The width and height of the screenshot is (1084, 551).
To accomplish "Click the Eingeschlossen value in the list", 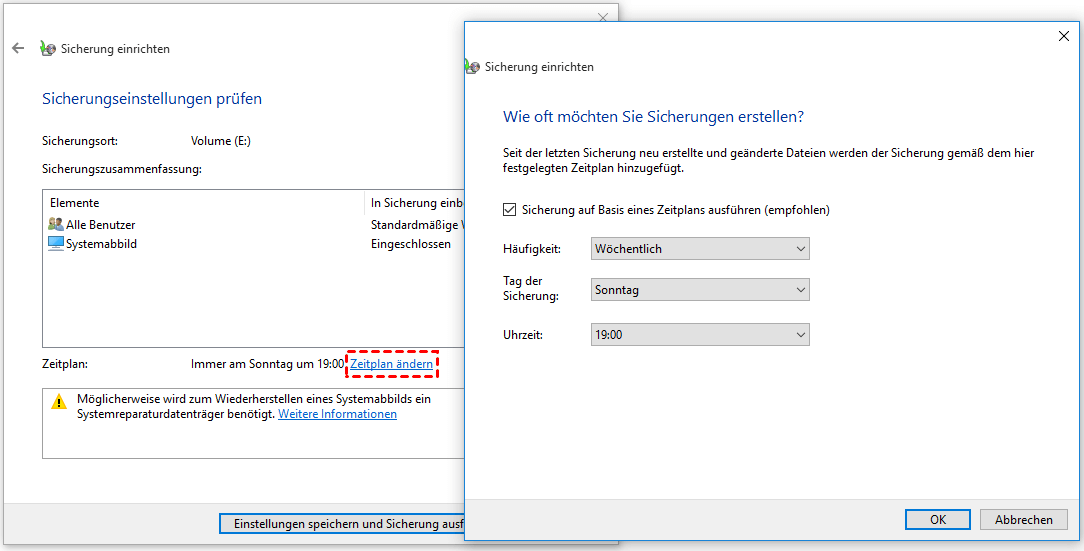I will coord(411,243).
